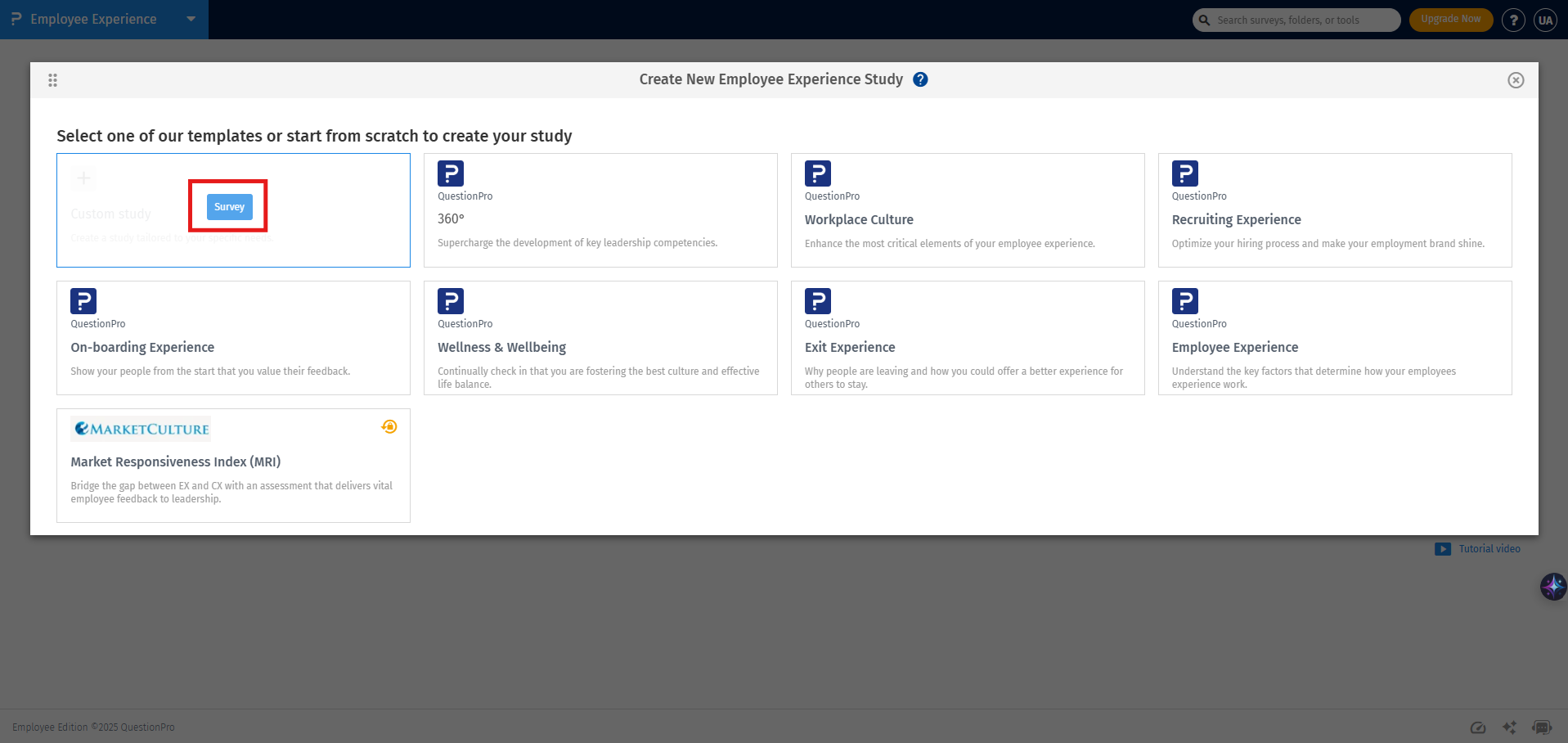Click the speedometer icon in the status bar

click(1478, 727)
